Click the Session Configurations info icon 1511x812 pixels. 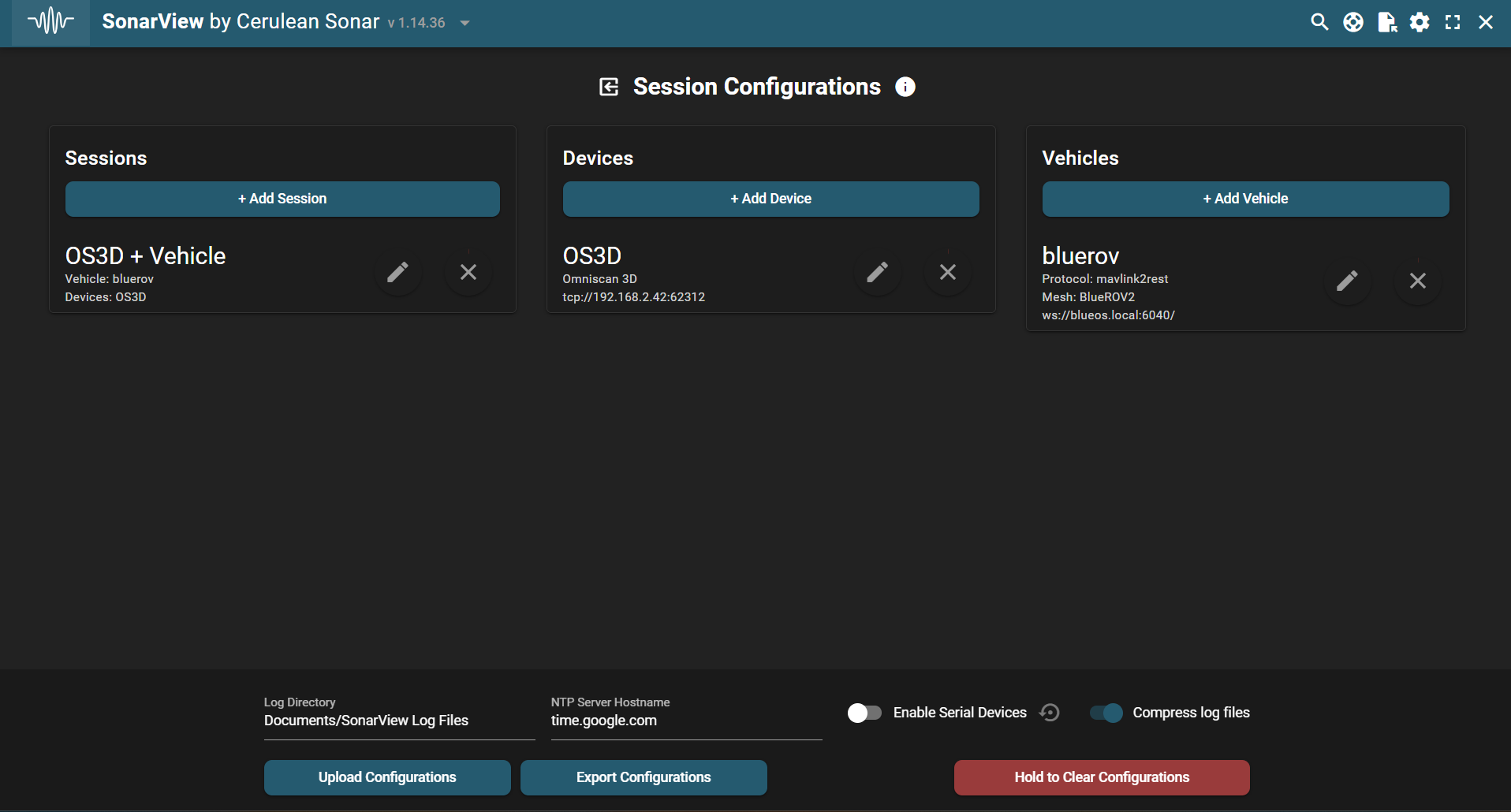coord(905,87)
